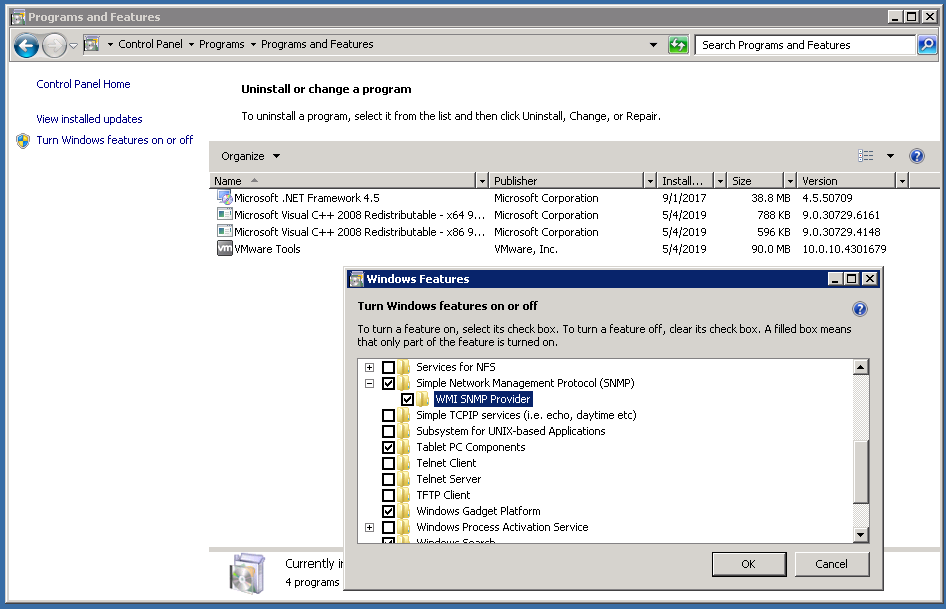Click the search magnifier icon
Image resolution: width=946 pixels, height=609 pixels.
pyautogui.click(x=927, y=45)
